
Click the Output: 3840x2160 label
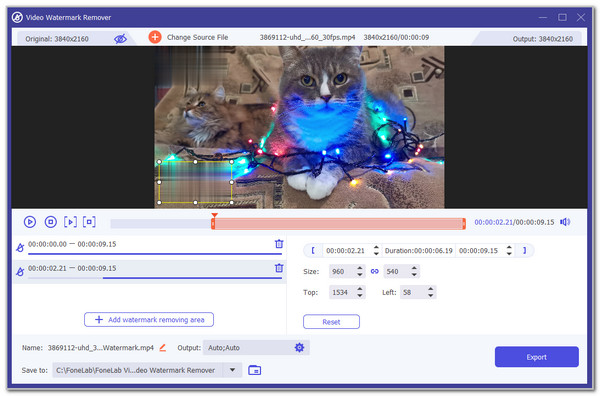tap(543, 39)
